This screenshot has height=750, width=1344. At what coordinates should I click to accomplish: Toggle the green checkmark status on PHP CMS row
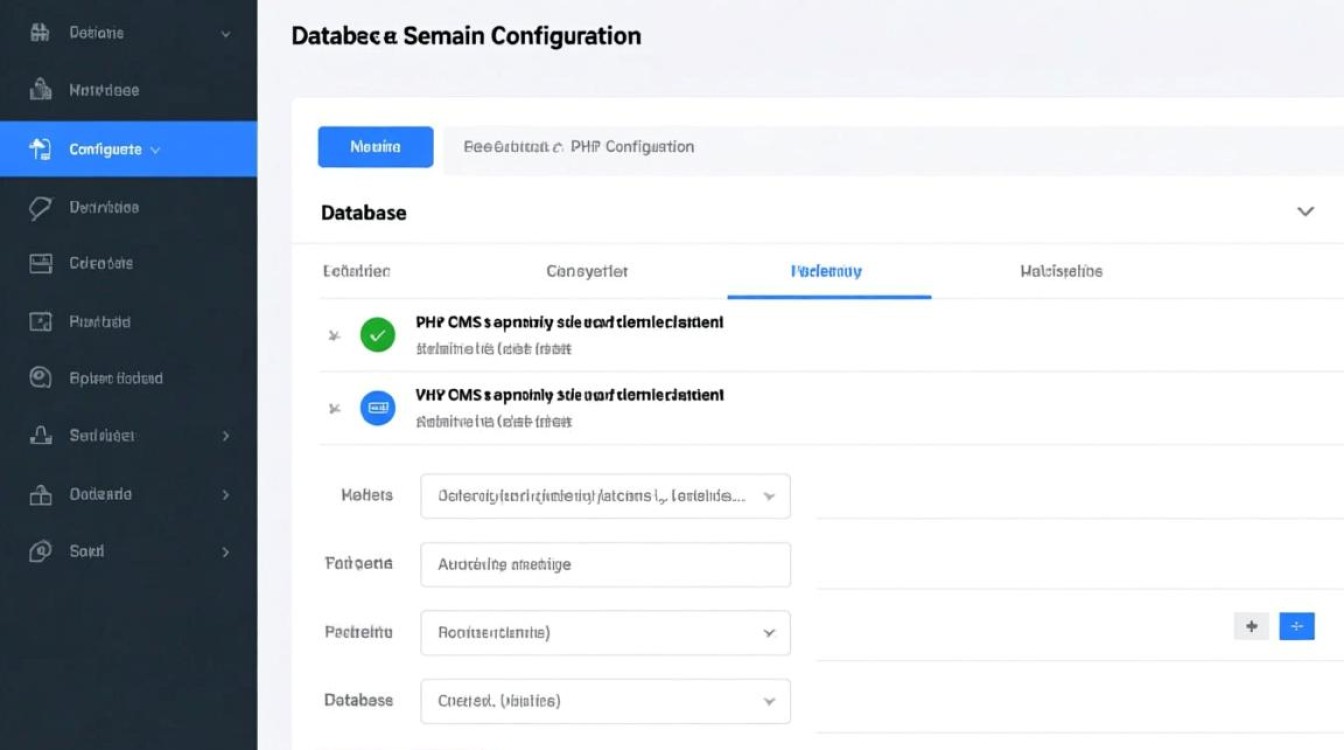[377, 335]
